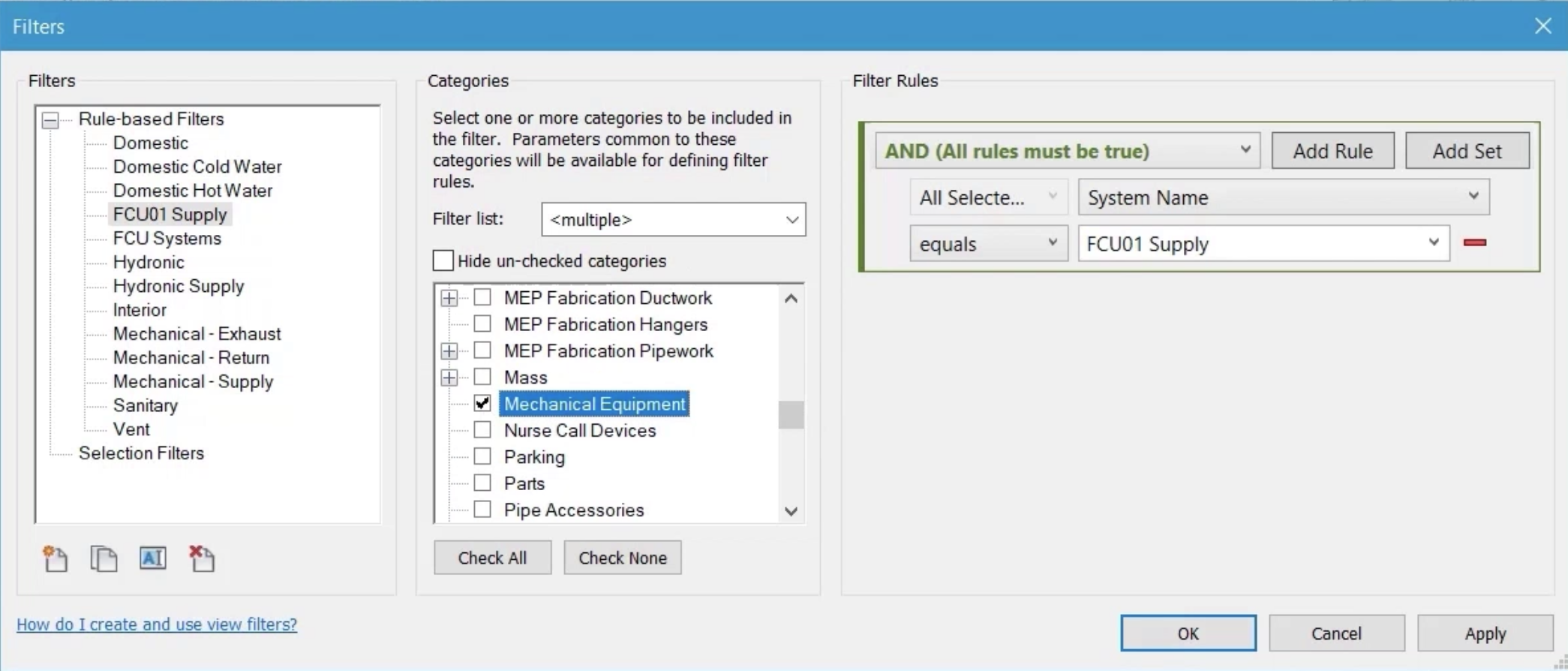
Task: Select the Selection Filters node
Action: tap(141, 453)
